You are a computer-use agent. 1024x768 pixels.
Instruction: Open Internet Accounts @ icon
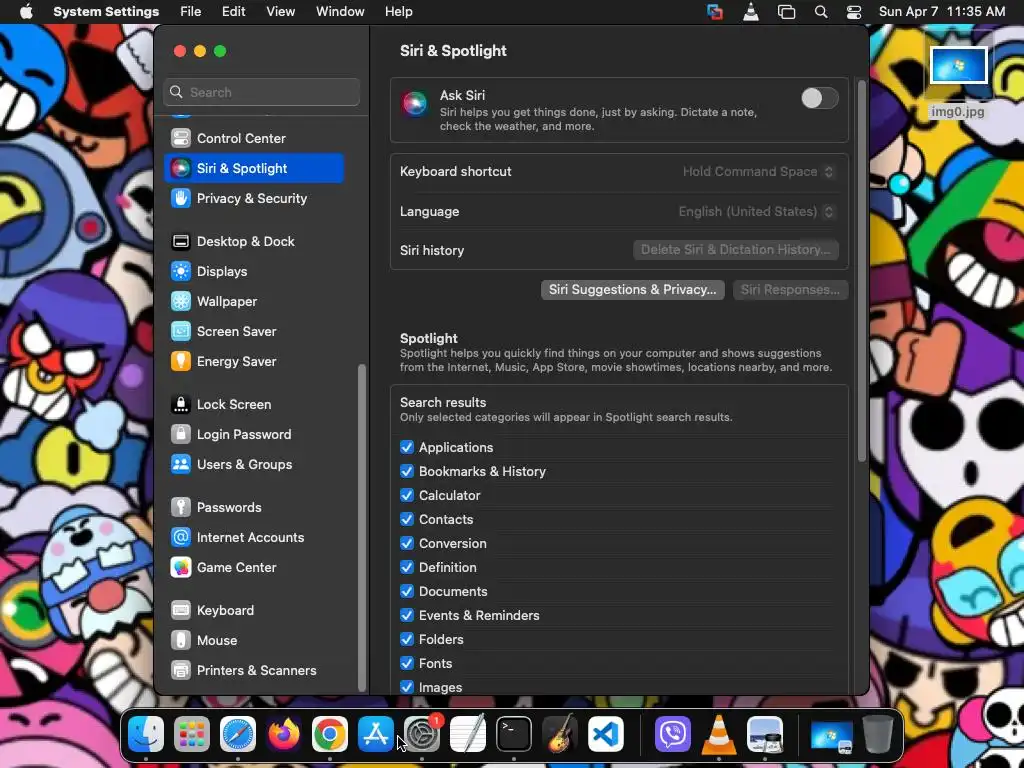point(181,537)
